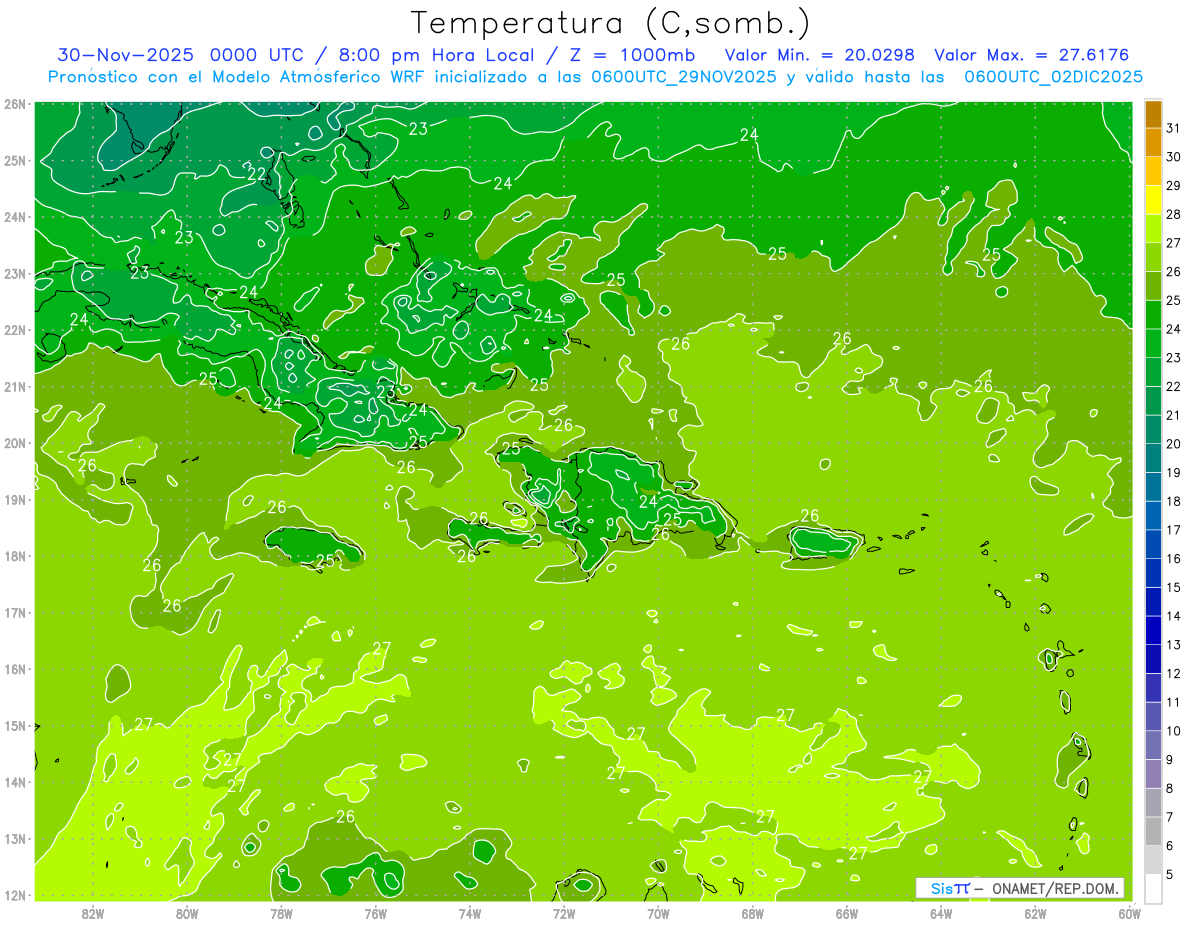Click the dark blue swatch between 13 and 14 on the color bar

coord(1154,630)
